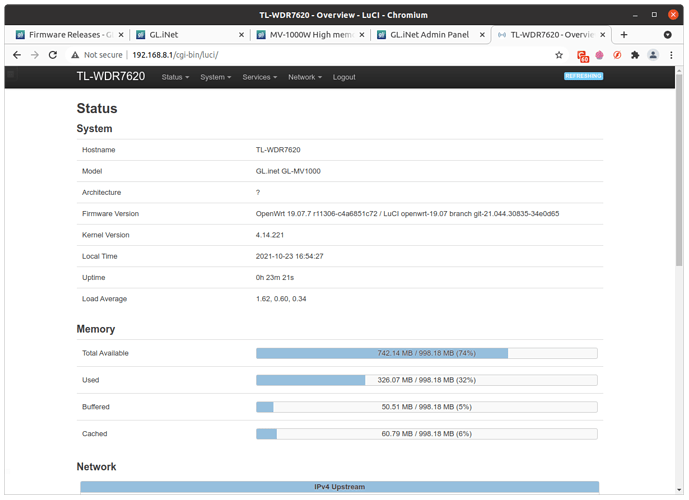The width and height of the screenshot is (689, 500).
Task: Click the browser forward arrow
Action: pos(35,55)
